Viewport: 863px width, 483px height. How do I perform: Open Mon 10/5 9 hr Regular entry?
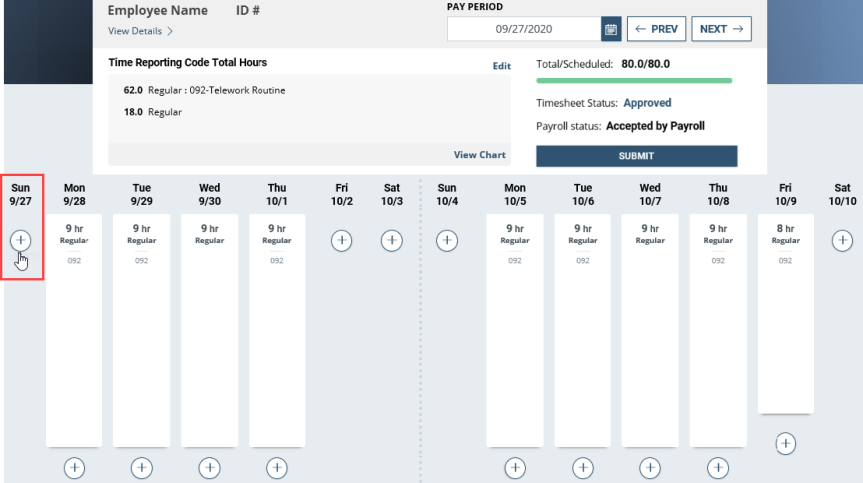(x=515, y=330)
